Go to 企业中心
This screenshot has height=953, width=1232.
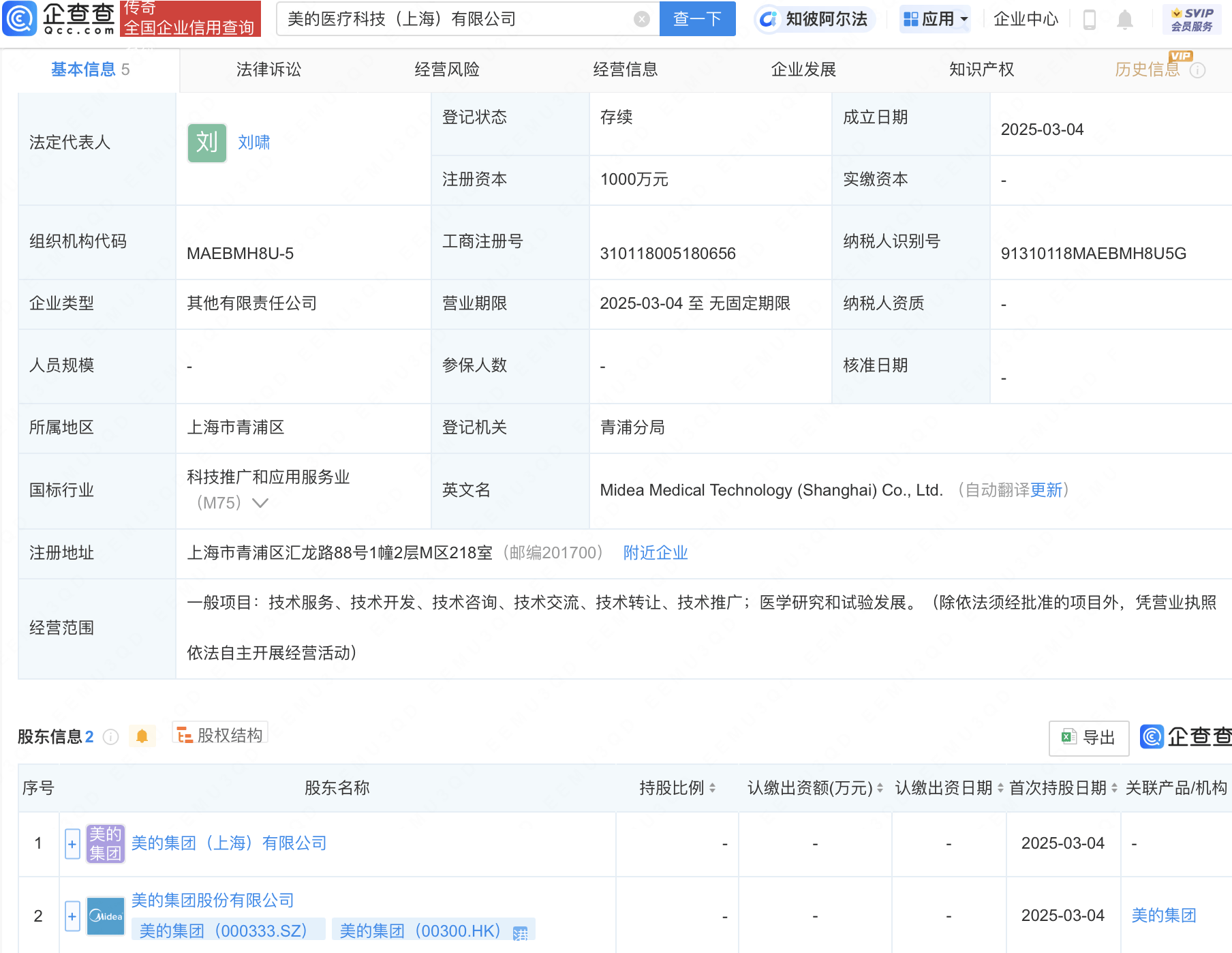tap(1026, 19)
